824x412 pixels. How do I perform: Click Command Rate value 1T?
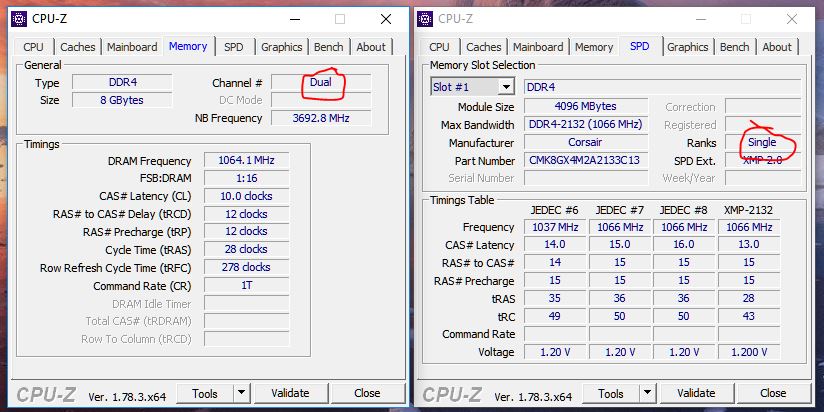246,285
